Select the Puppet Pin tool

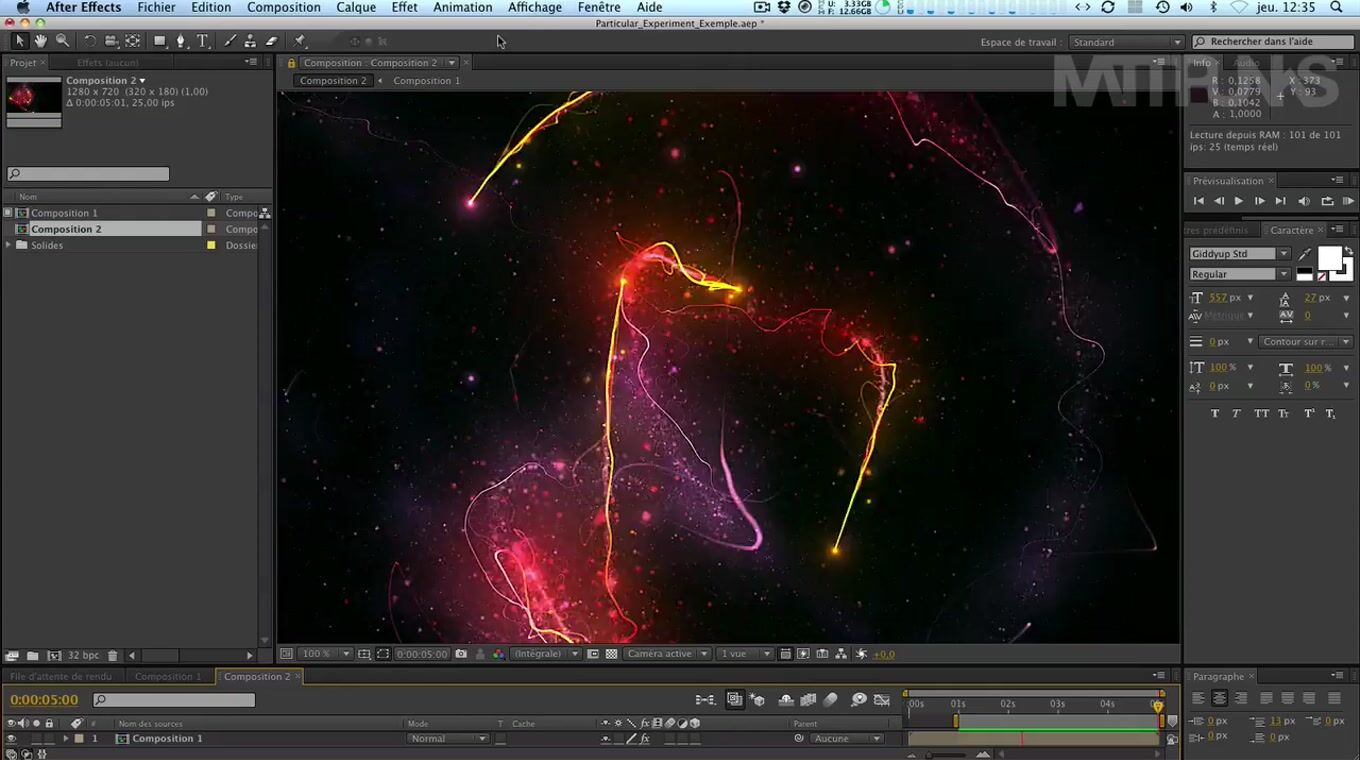299,41
